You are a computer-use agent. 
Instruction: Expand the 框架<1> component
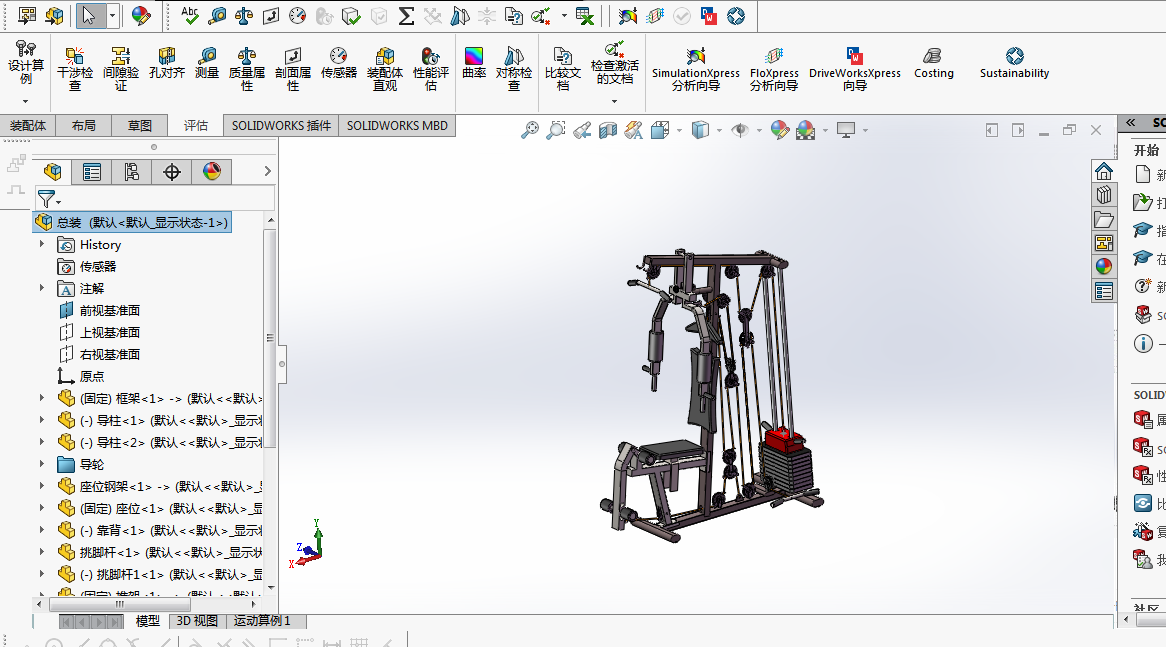[x=42, y=398]
